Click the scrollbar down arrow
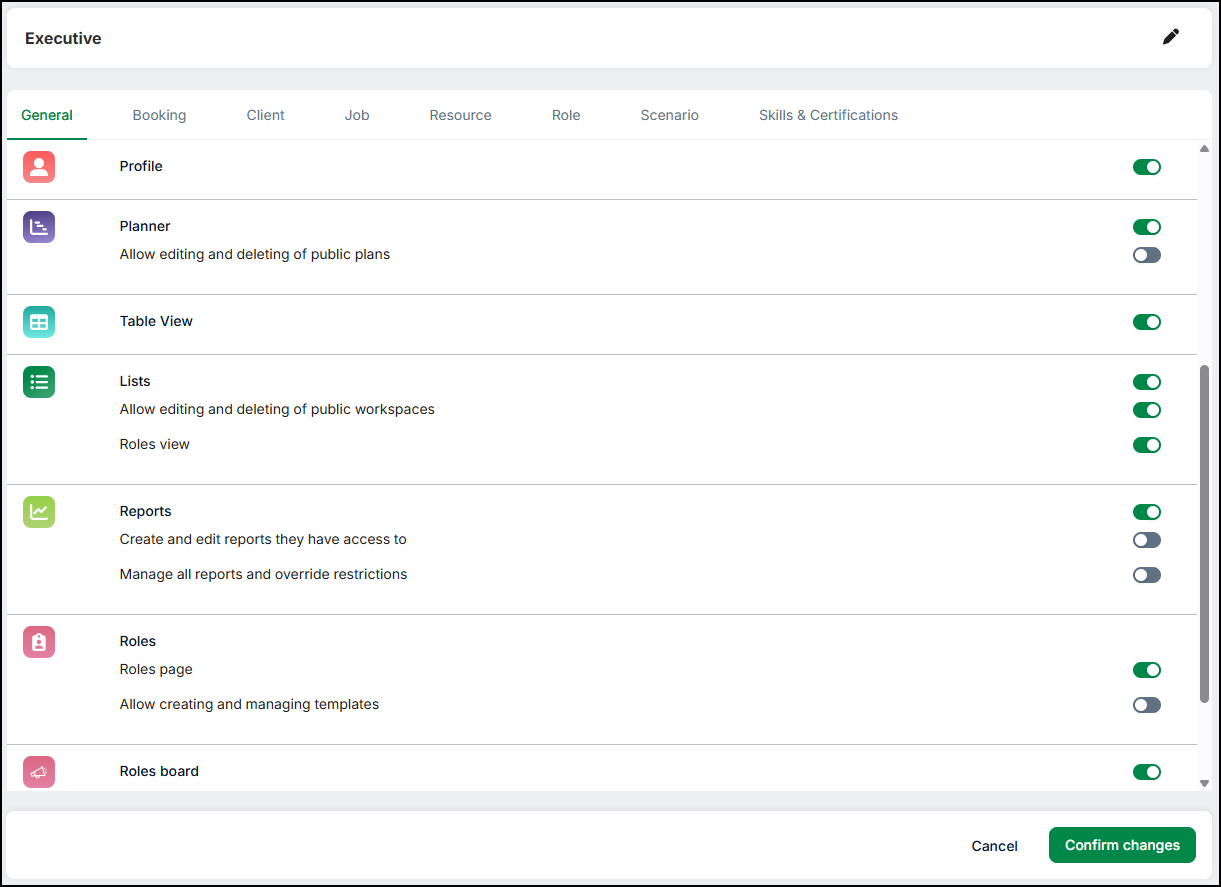The height and width of the screenshot is (887, 1221). click(1204, 783)
